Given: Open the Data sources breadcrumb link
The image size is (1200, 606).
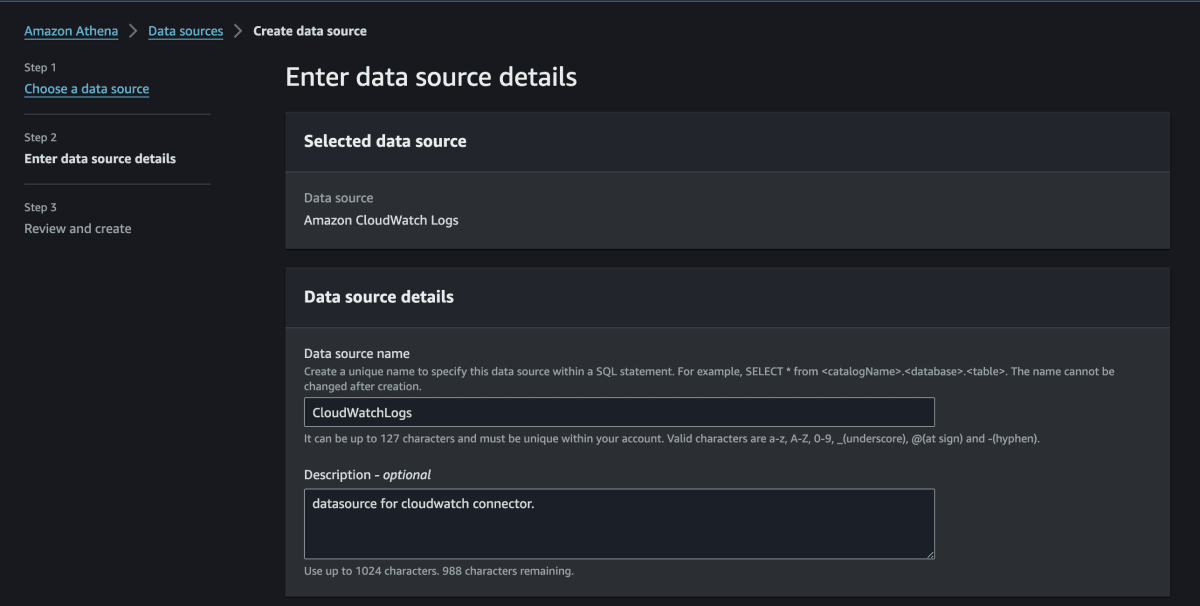Looking at the screenshot, I should [x=185, y=31].
